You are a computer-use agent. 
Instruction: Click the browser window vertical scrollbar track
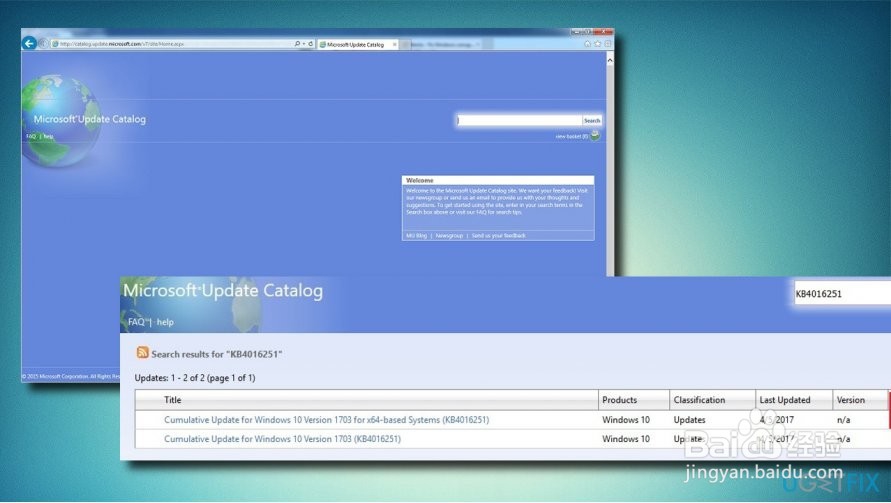(610, 171)
